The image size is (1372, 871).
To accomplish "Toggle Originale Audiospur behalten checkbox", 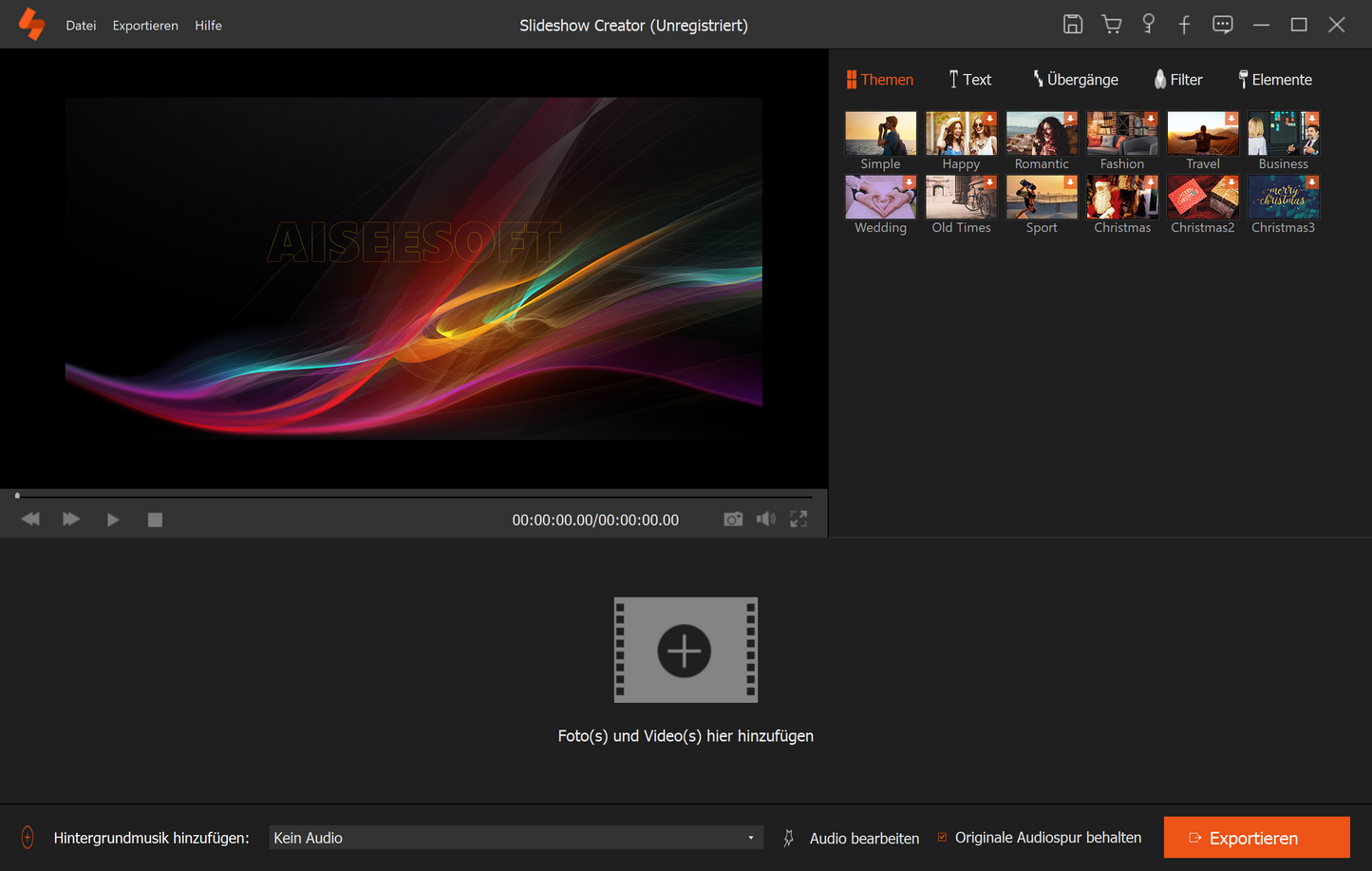I will tap(942, 838).
